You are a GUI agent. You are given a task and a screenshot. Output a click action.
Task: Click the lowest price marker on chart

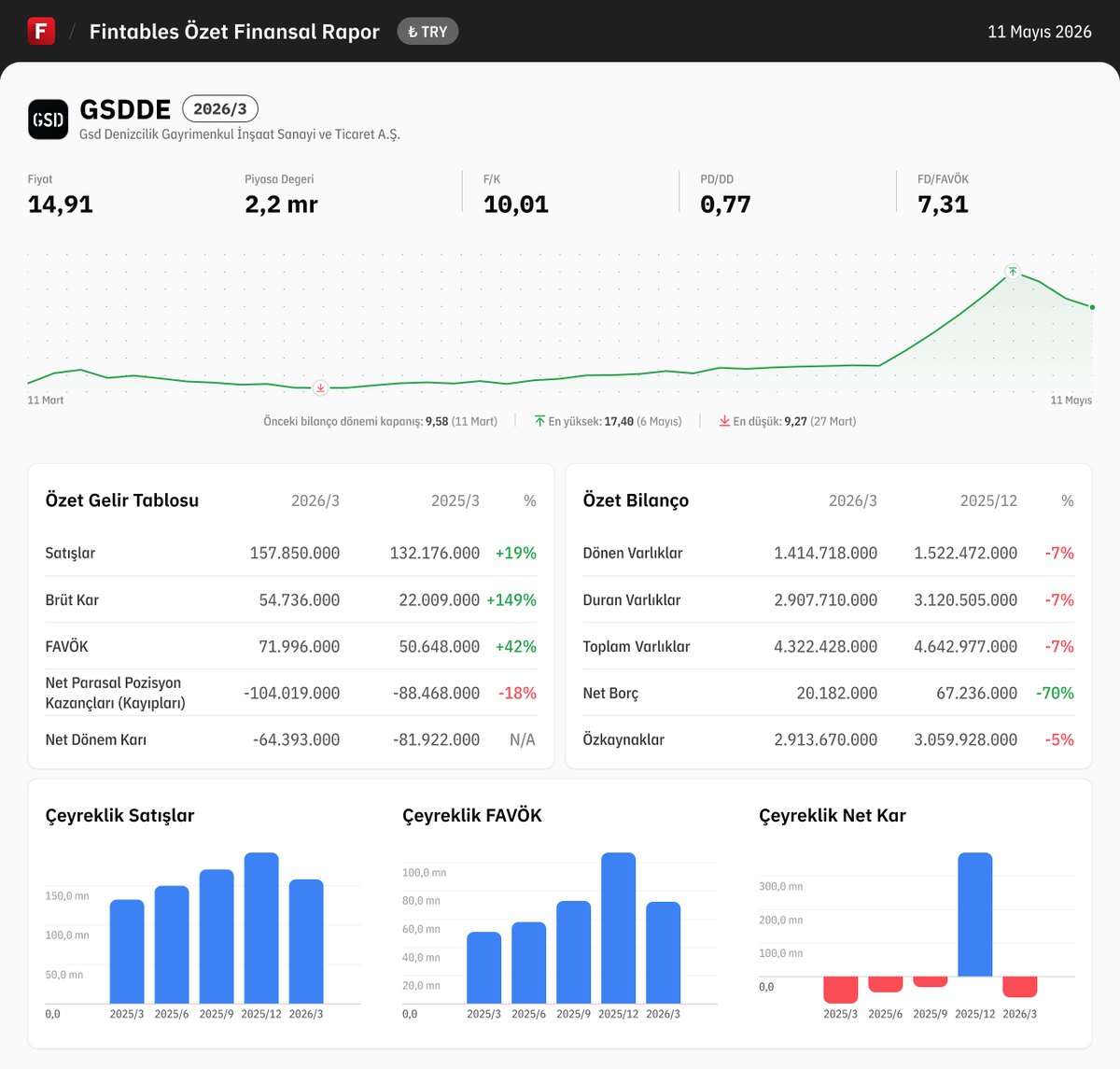pyautogui.click(x=320, y=387)
